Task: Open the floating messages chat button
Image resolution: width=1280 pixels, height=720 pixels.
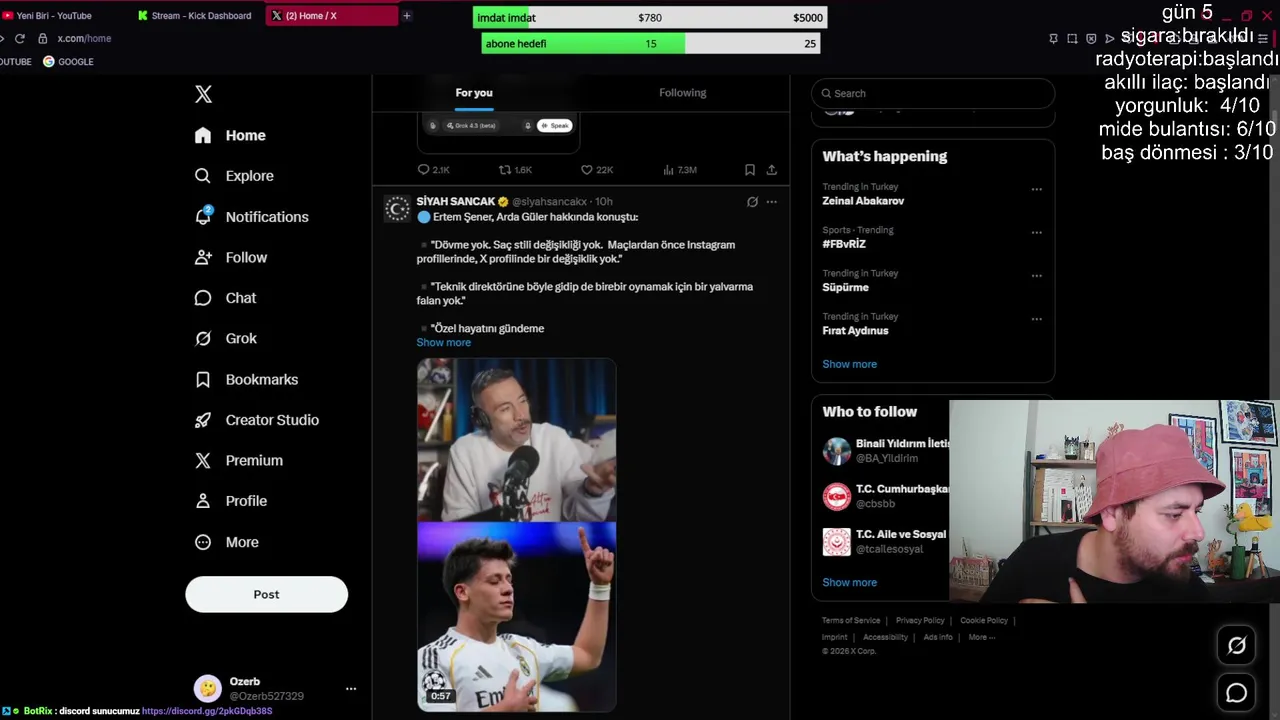Action: coord(1237,693)
